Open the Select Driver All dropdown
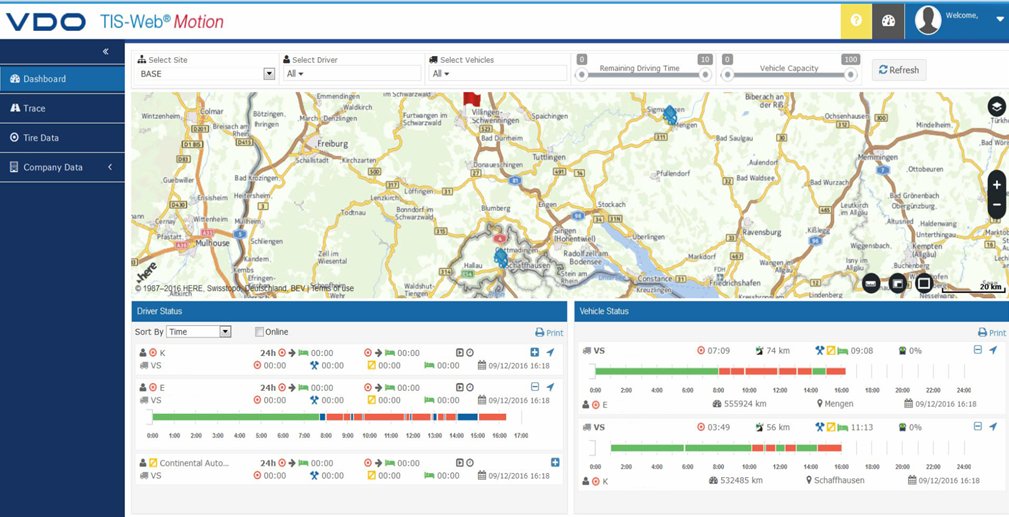 (295, 74)
